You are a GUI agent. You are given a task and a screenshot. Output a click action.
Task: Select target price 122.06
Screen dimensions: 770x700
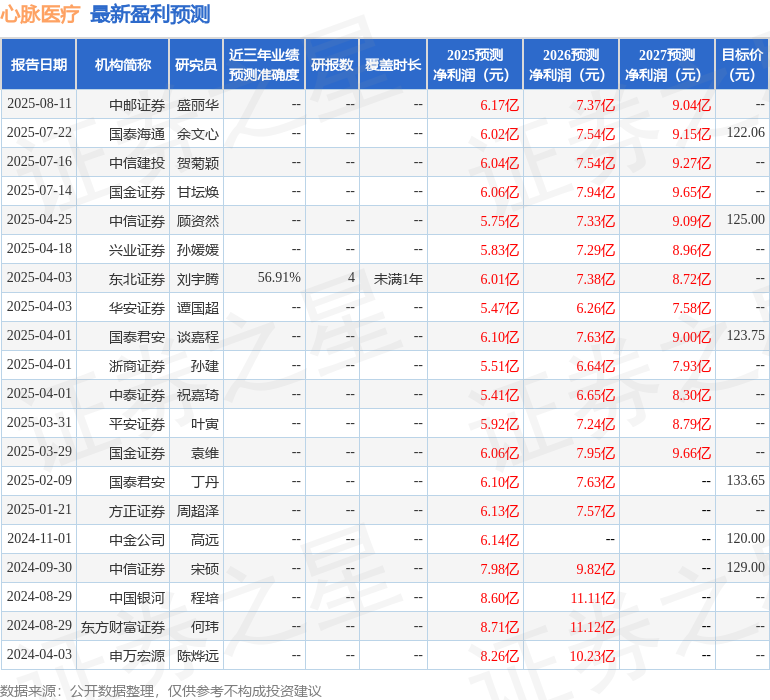(745, 133)
